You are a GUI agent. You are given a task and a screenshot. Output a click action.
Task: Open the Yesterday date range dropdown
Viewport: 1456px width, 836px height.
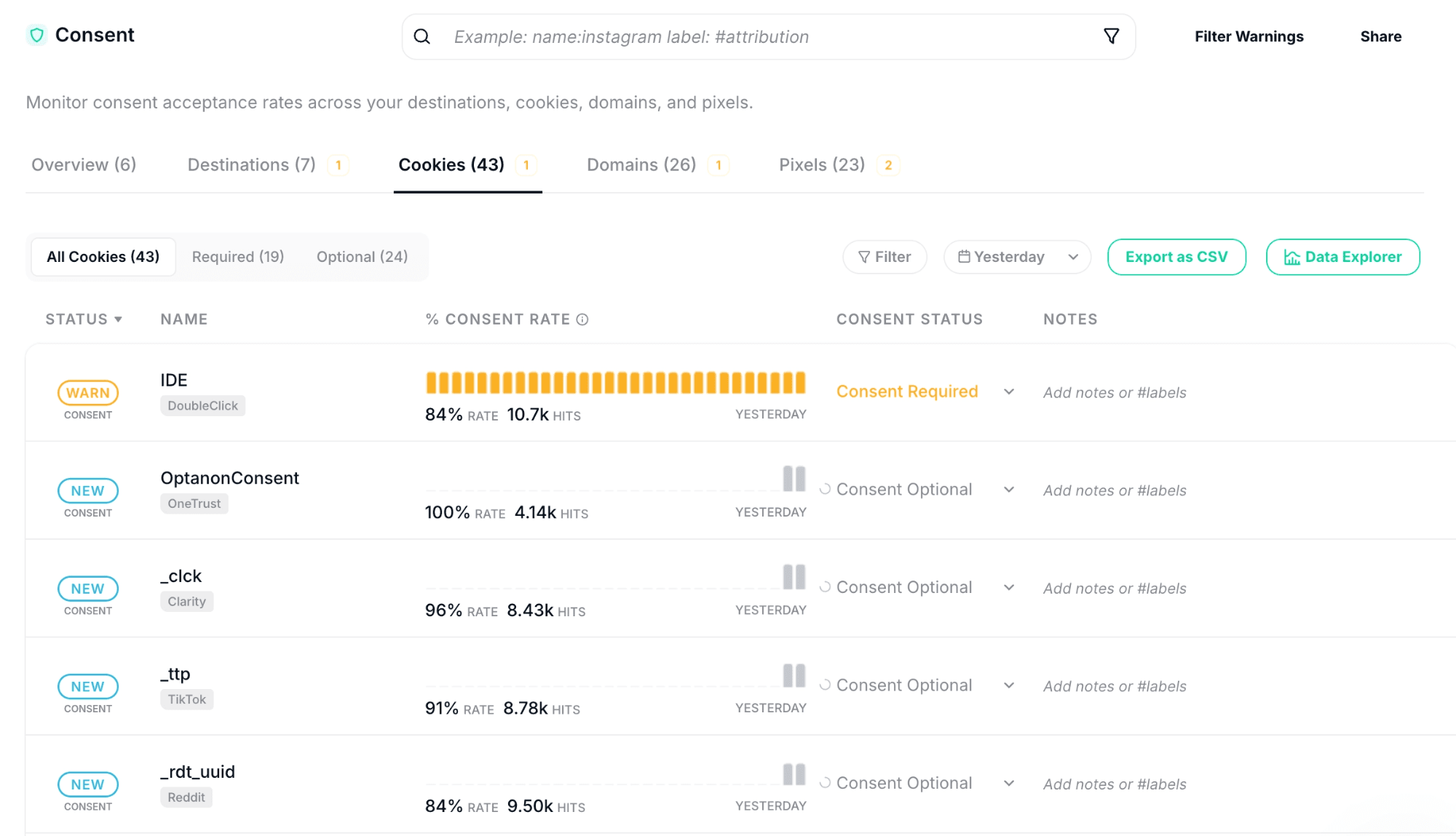[1017, 257]
